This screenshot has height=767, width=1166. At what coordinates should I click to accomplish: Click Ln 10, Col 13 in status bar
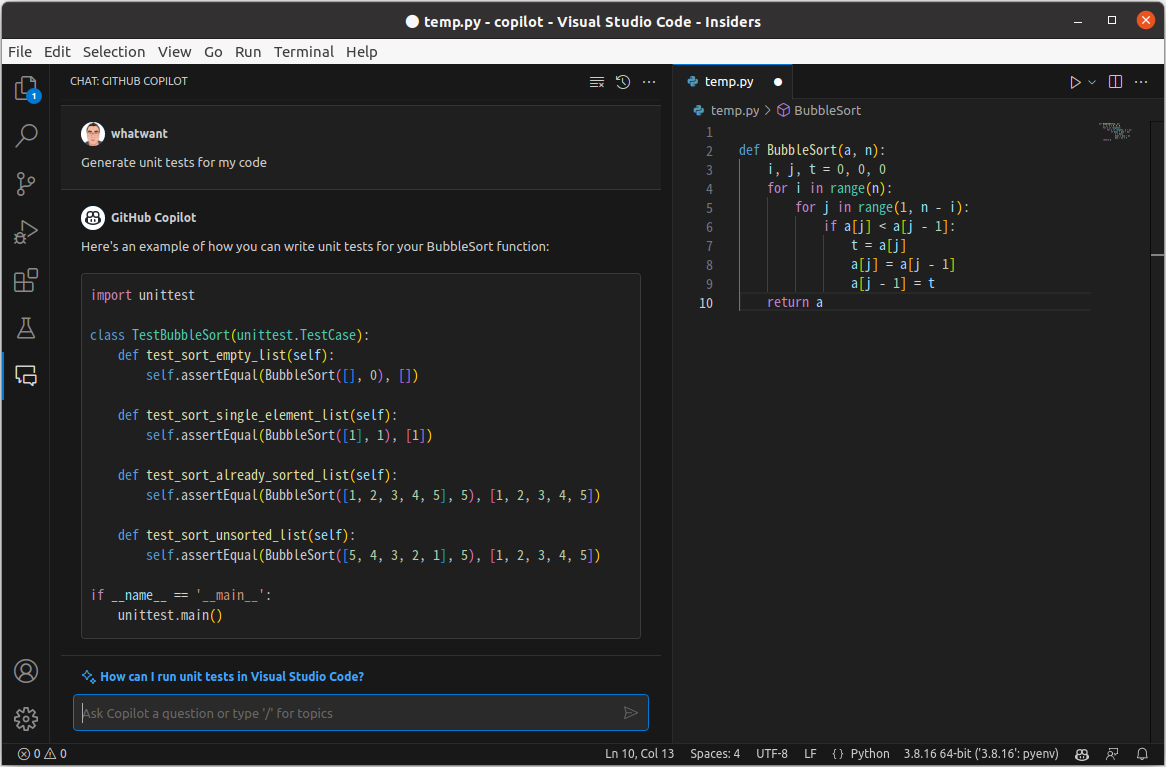coord(640,754)
